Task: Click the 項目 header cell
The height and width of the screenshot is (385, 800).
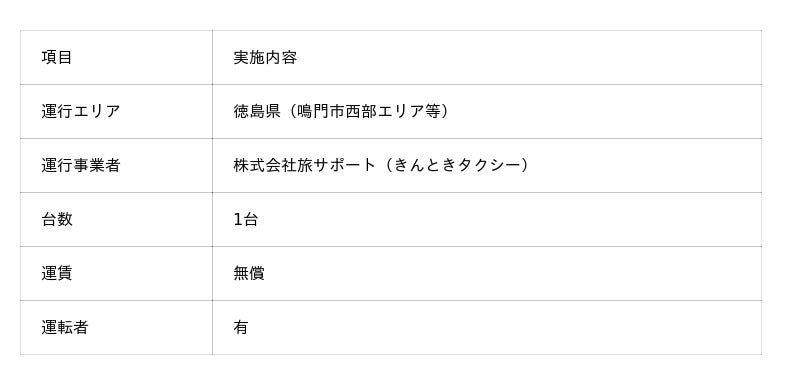Action: 116,57
